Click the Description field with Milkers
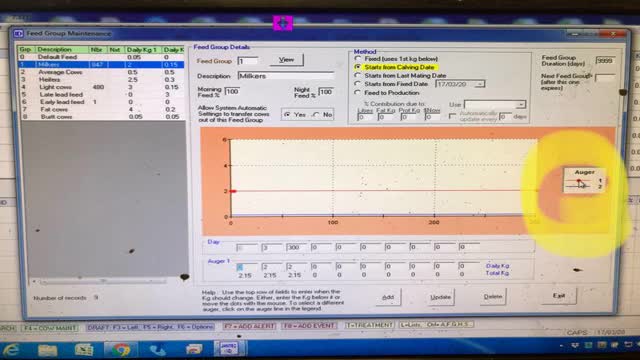 [x=286, y=76]
